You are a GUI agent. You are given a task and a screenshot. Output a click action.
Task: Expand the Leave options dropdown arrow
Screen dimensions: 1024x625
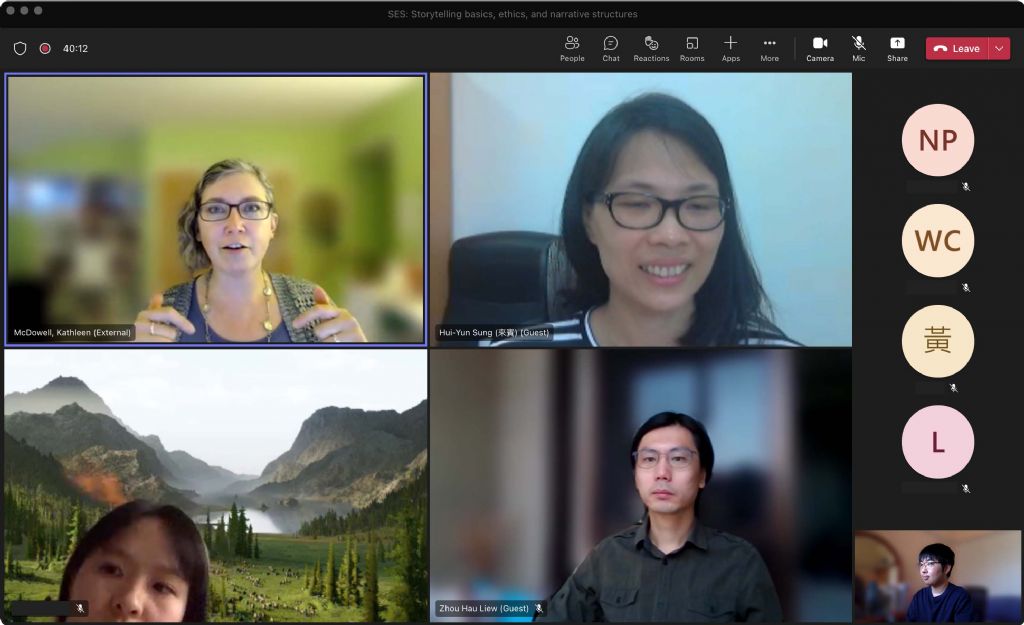click(x=999, y=48)
